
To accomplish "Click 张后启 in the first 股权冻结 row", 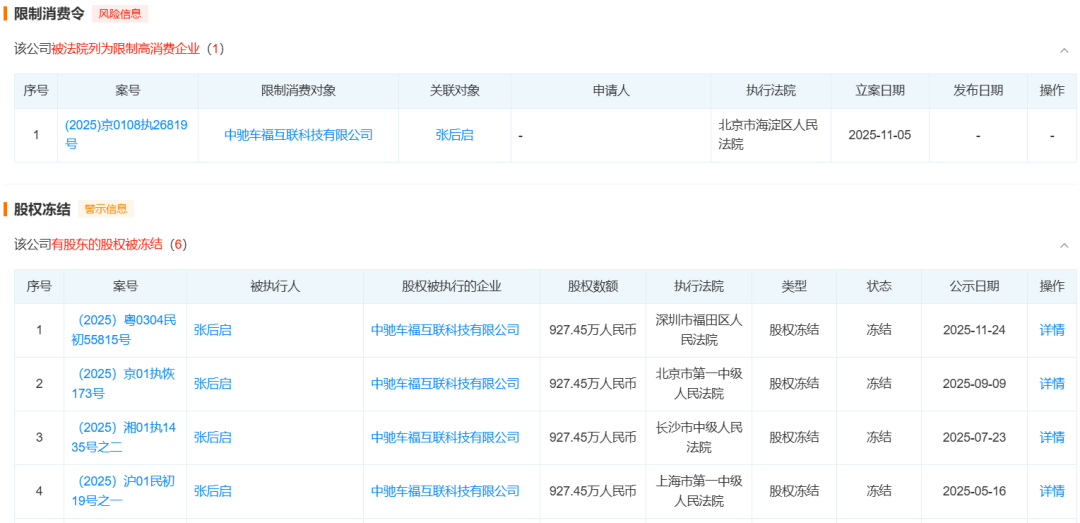I will coord(213,330).
